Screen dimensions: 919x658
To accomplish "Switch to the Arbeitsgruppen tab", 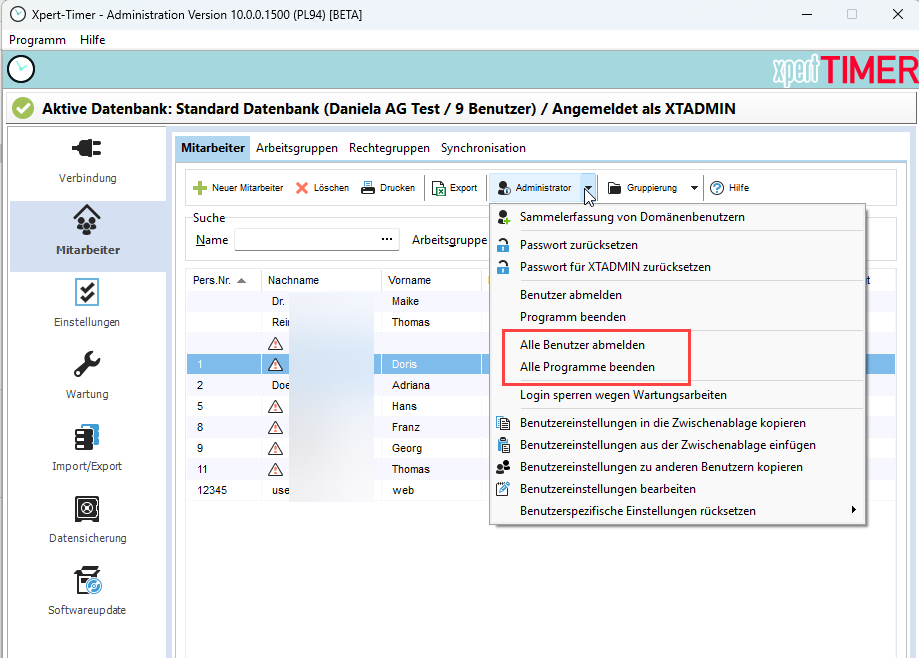I will point(297,148).
